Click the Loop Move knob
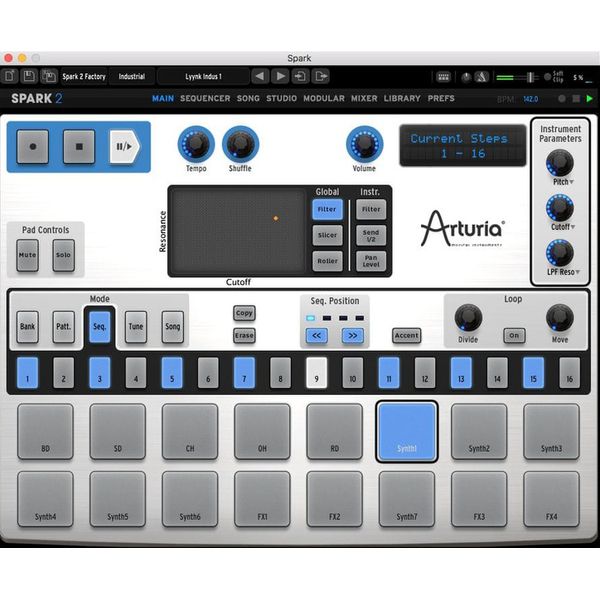 (x=559, y=318)
